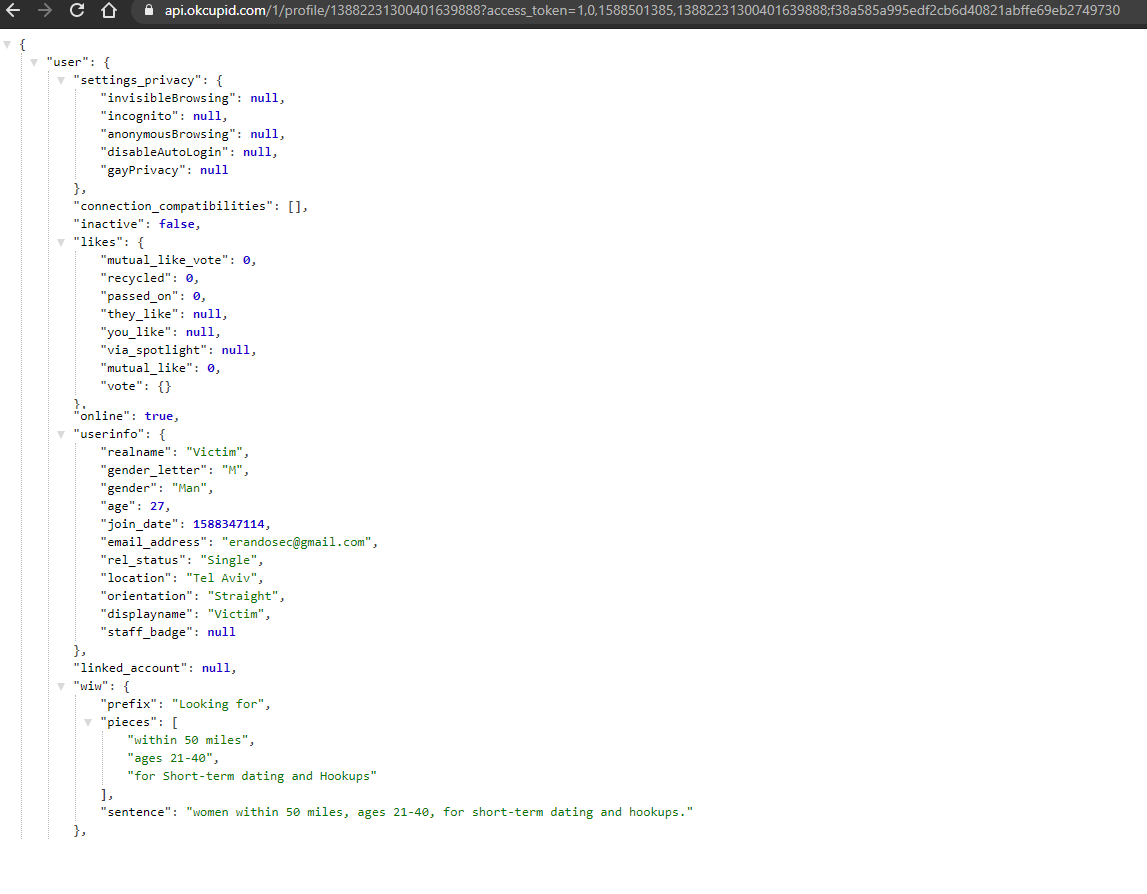1147x894 pixels.
Task: Collapse the root JSON object triangle
Action: click(7, 45)
